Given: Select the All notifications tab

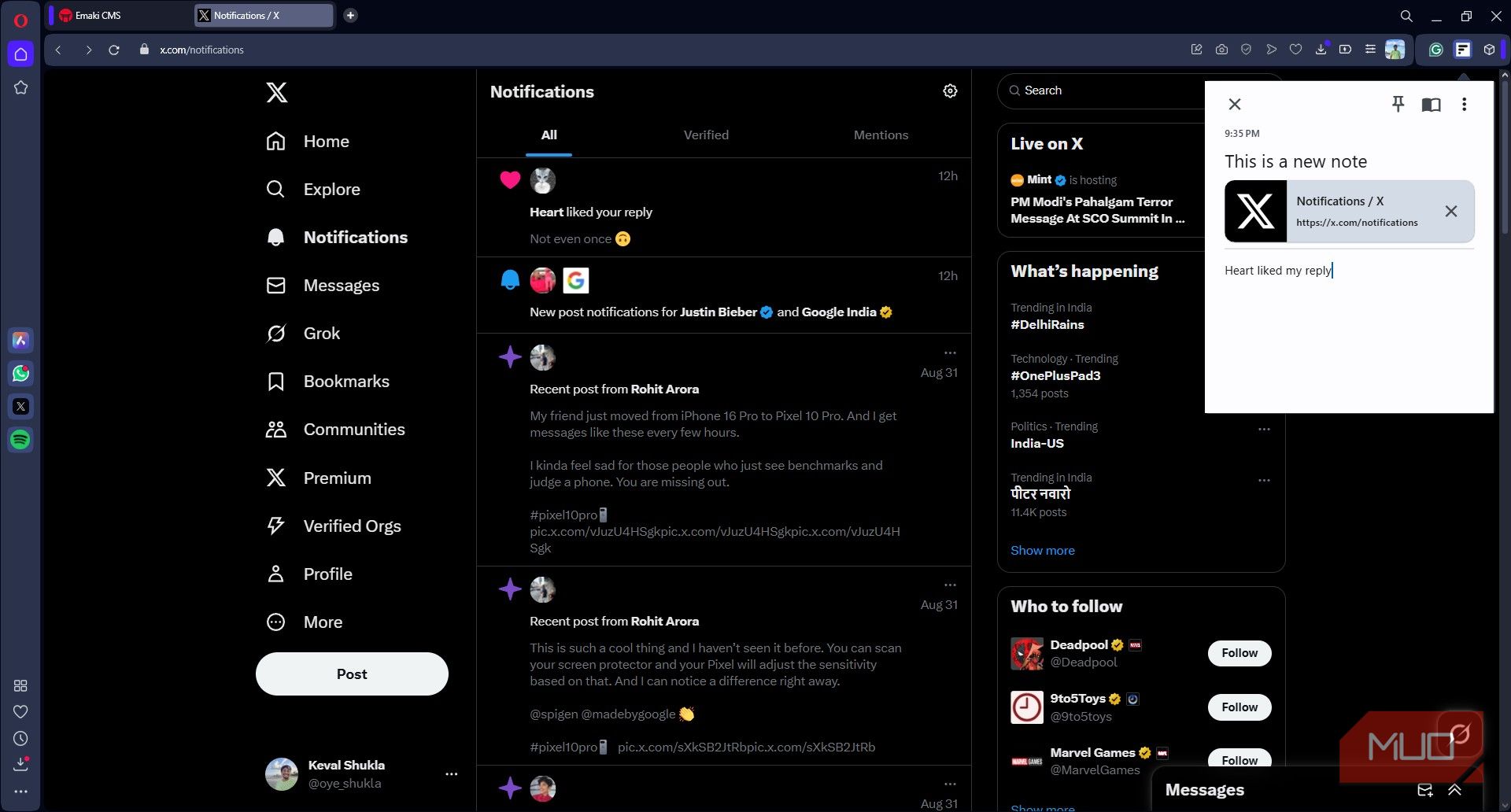Looking at the screenshot, I should tap(549, 135).
